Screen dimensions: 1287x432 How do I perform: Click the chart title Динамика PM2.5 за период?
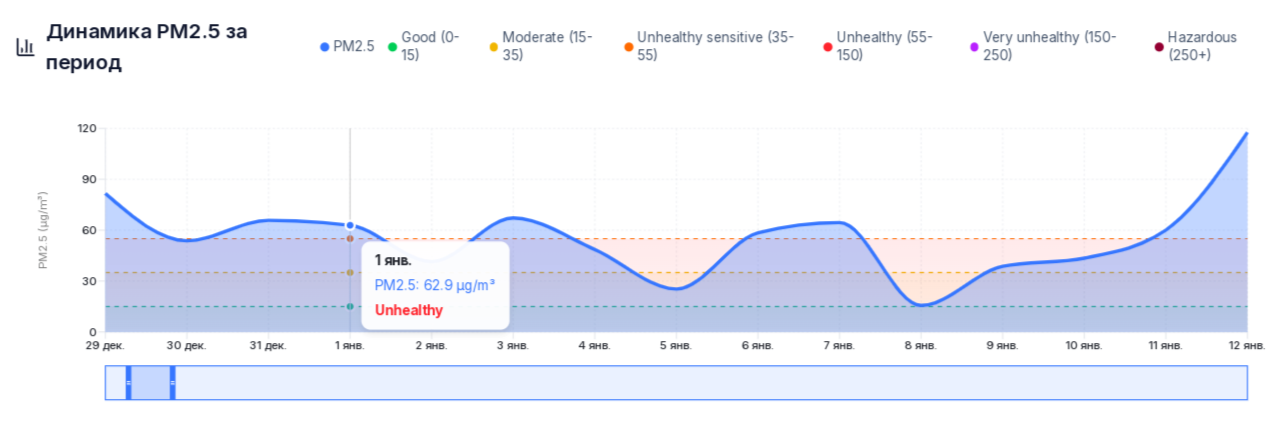[147, 46]
